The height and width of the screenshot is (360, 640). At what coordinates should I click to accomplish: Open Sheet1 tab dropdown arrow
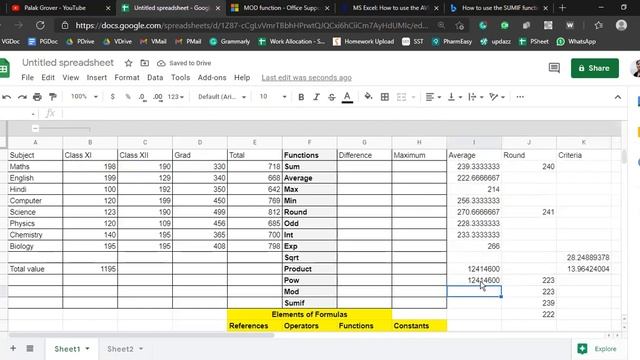[87, 349]
